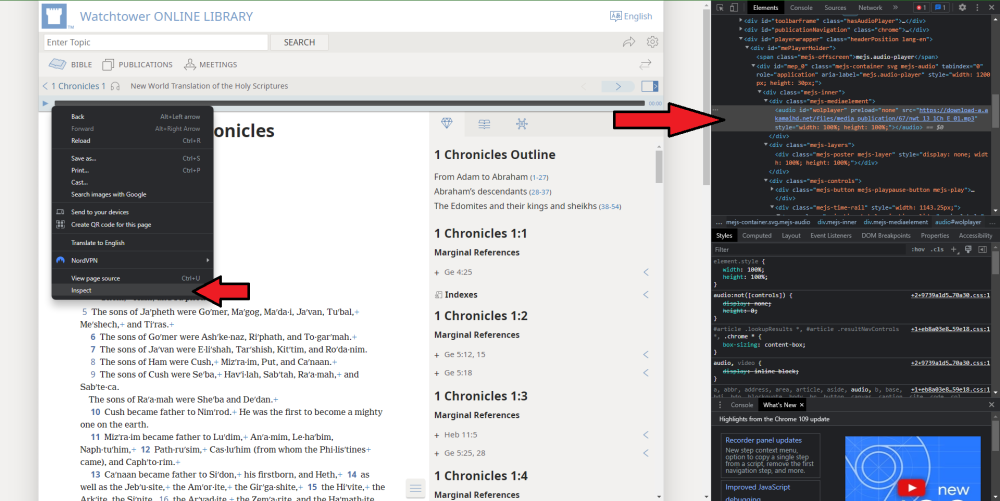1000x501 pixels.
Task: Open the library settings gear icon
Action: click(x=652, y=42)
